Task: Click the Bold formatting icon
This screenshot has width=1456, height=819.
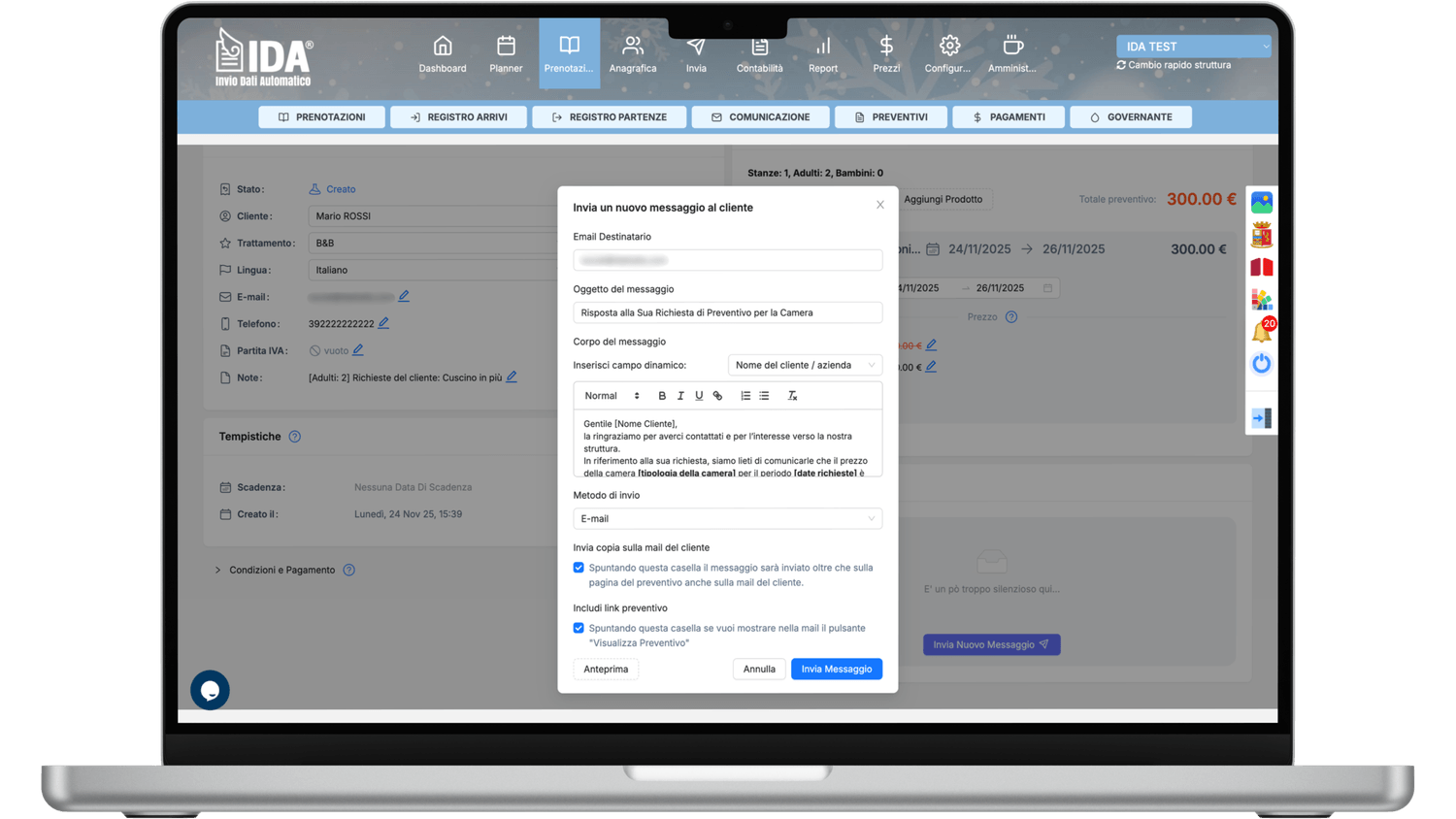Action: click(x=662, y=396)
